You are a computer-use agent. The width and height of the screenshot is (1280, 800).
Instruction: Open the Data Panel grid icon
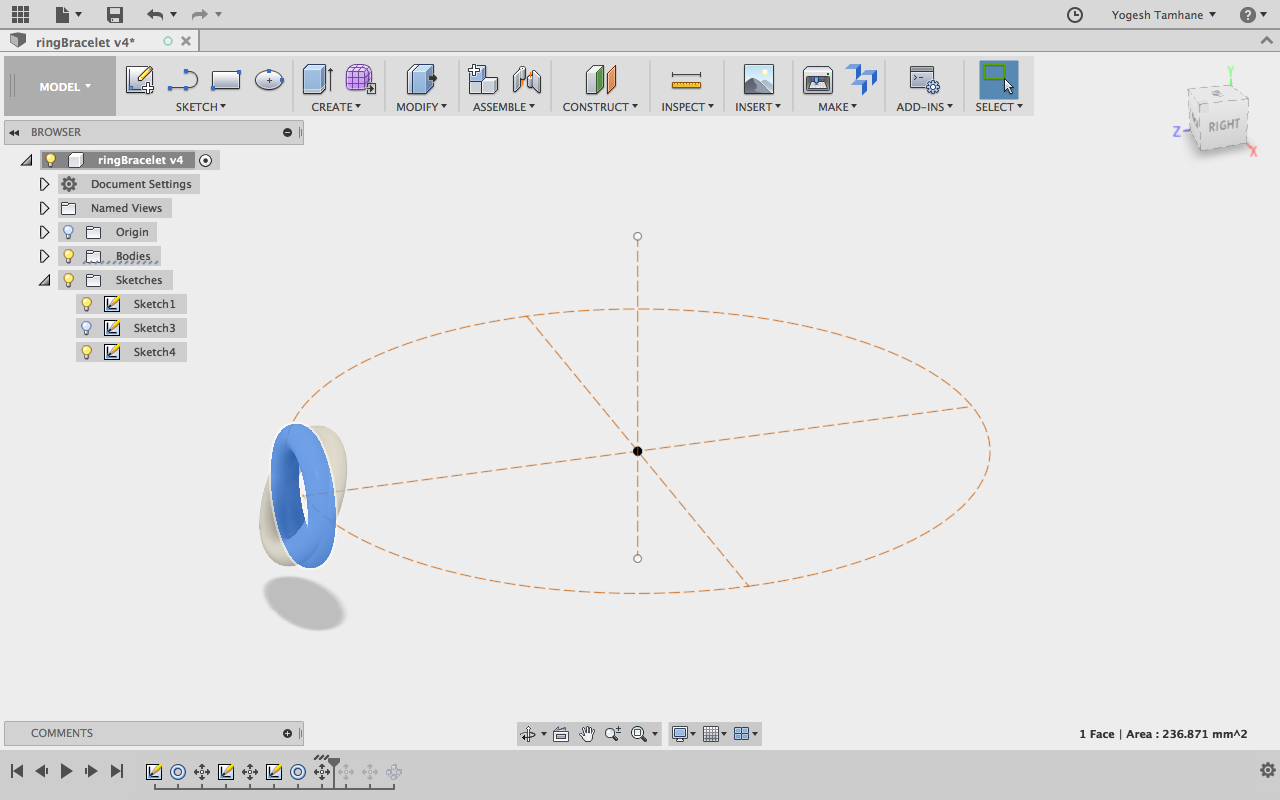20,14
